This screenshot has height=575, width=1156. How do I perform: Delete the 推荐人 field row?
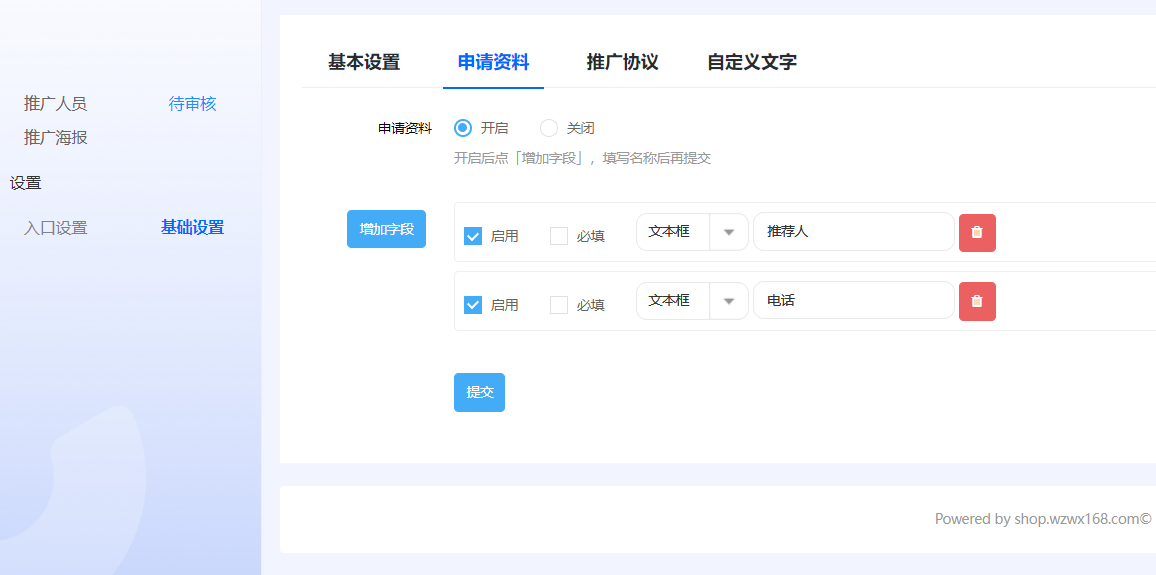pos(977,233)
